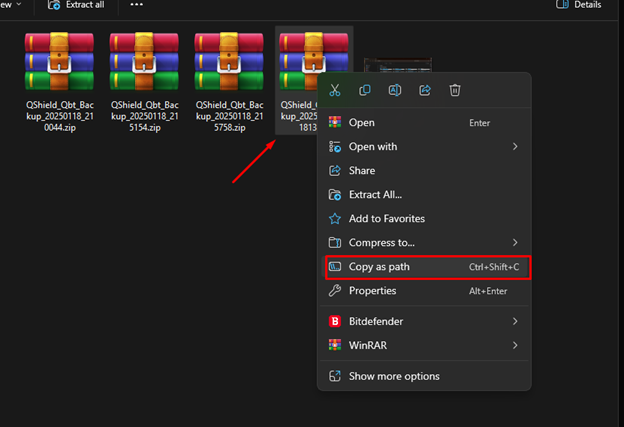Click the WinRAR icon beside WinRAR entry
This screenshot has height=427, width=624.
(335, 345)
